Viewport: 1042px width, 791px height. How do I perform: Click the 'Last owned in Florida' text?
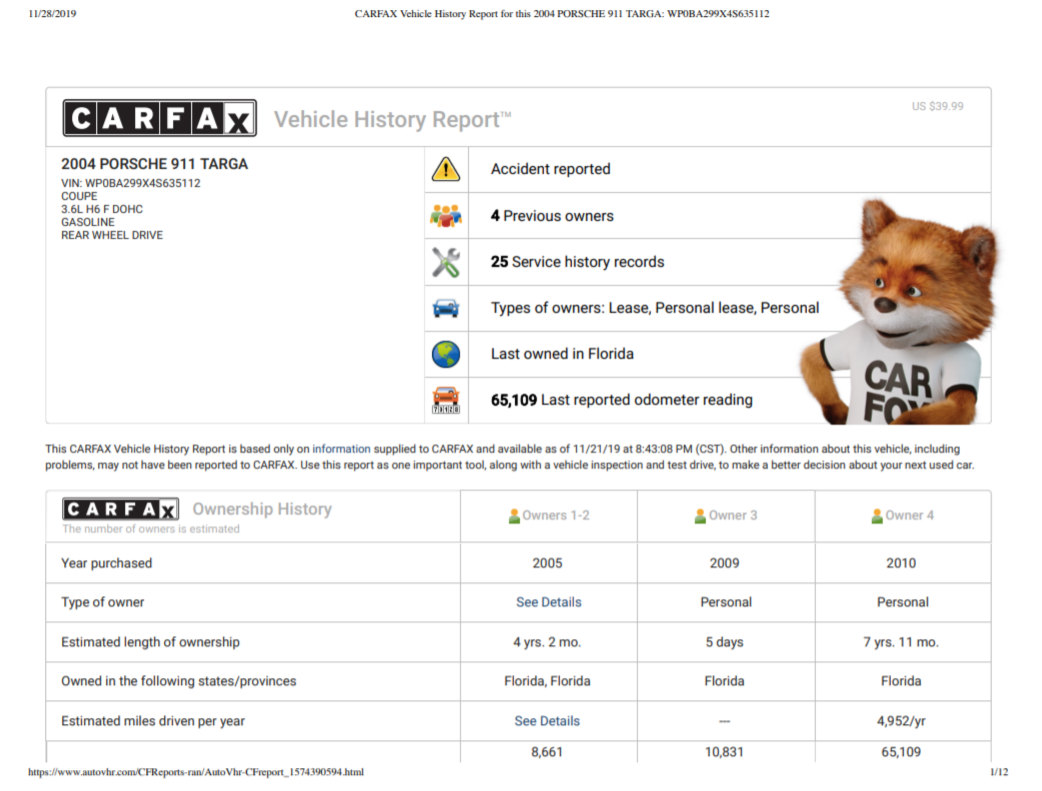pyautogui.click(x=562, y=354)
